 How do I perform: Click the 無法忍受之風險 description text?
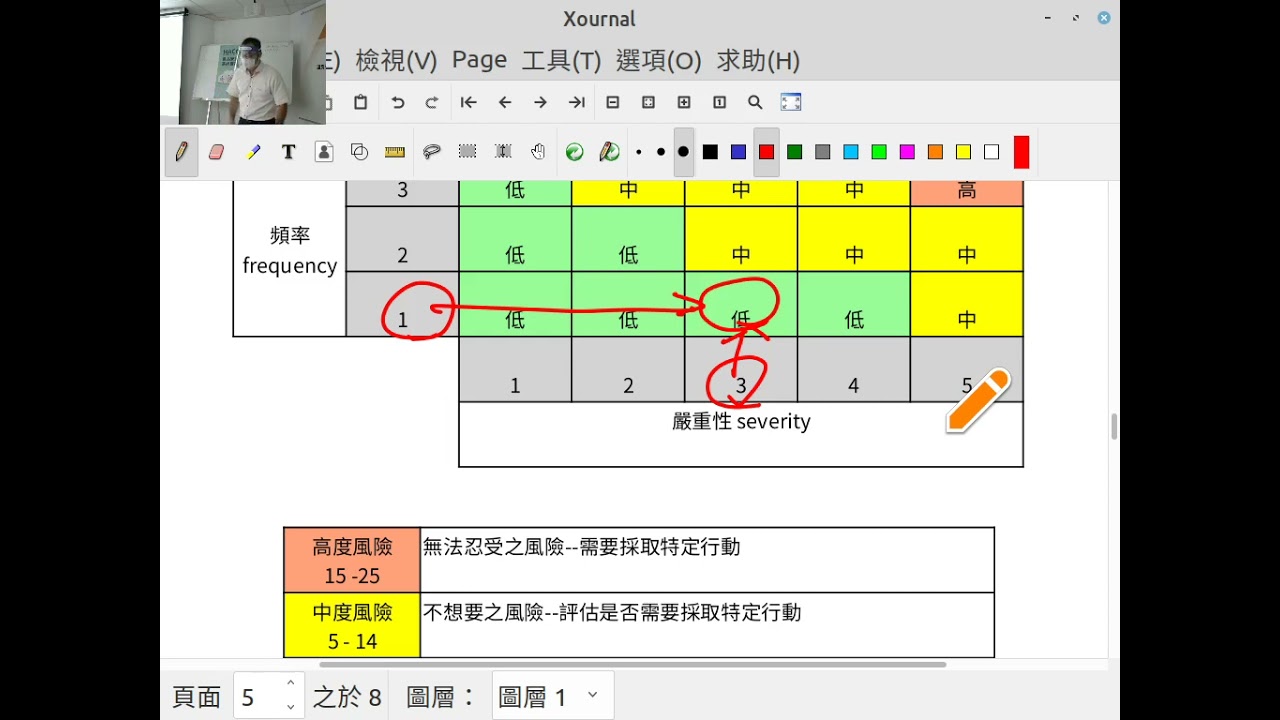581,547
